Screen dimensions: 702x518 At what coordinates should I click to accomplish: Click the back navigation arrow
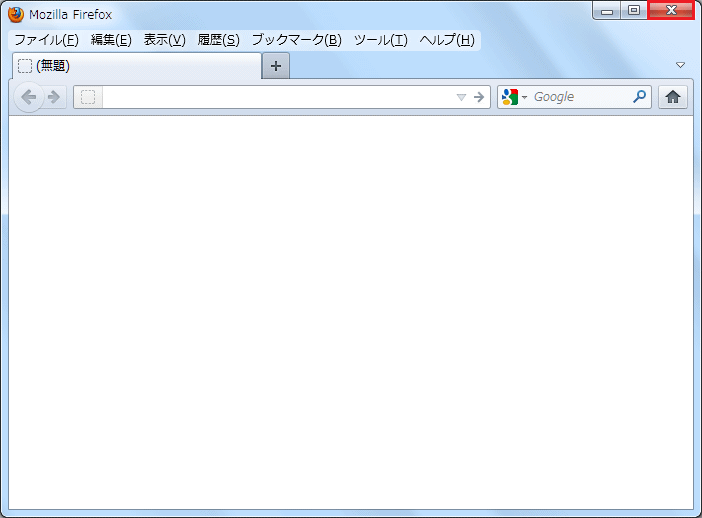(x=29, y=97)
